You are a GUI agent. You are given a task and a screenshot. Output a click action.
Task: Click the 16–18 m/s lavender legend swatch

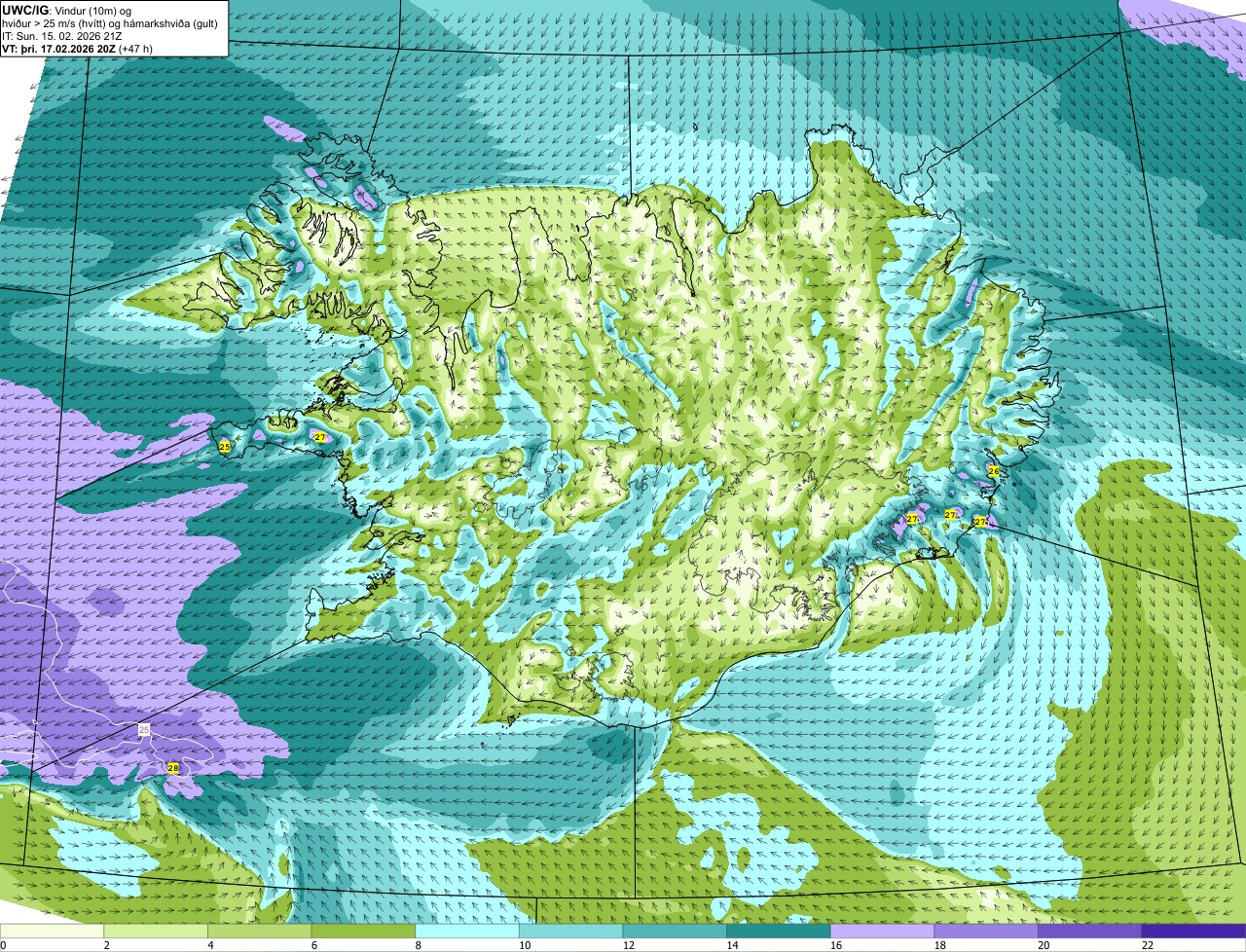click(882, 931)
